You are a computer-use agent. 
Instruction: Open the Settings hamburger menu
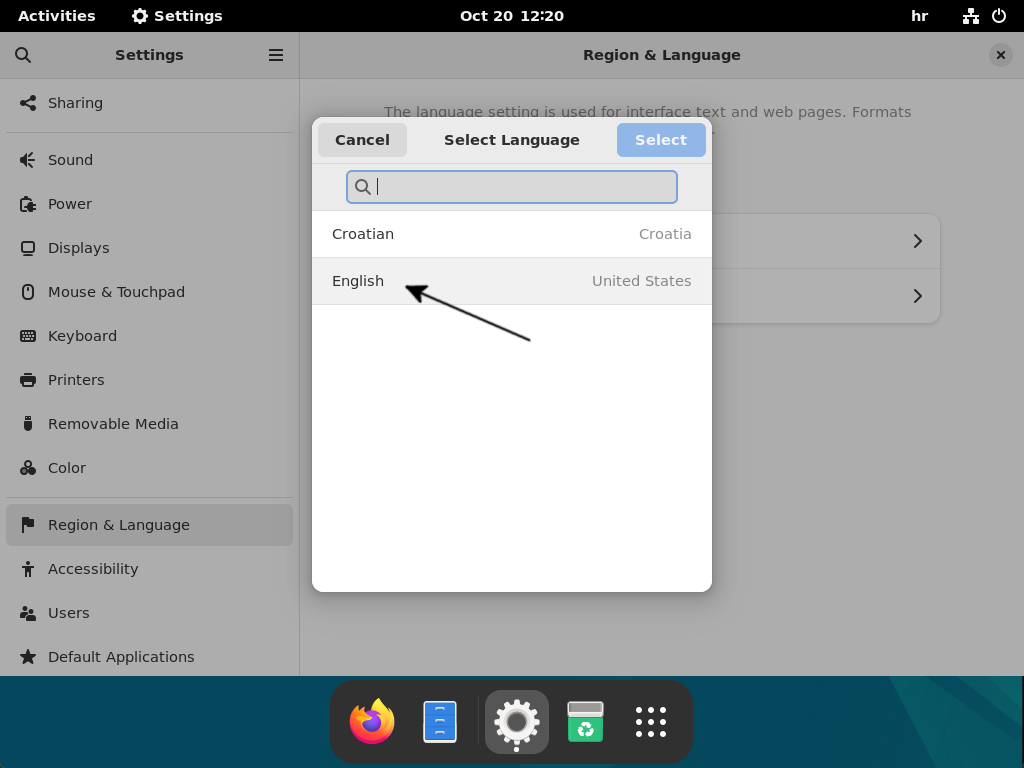point(276,55)
